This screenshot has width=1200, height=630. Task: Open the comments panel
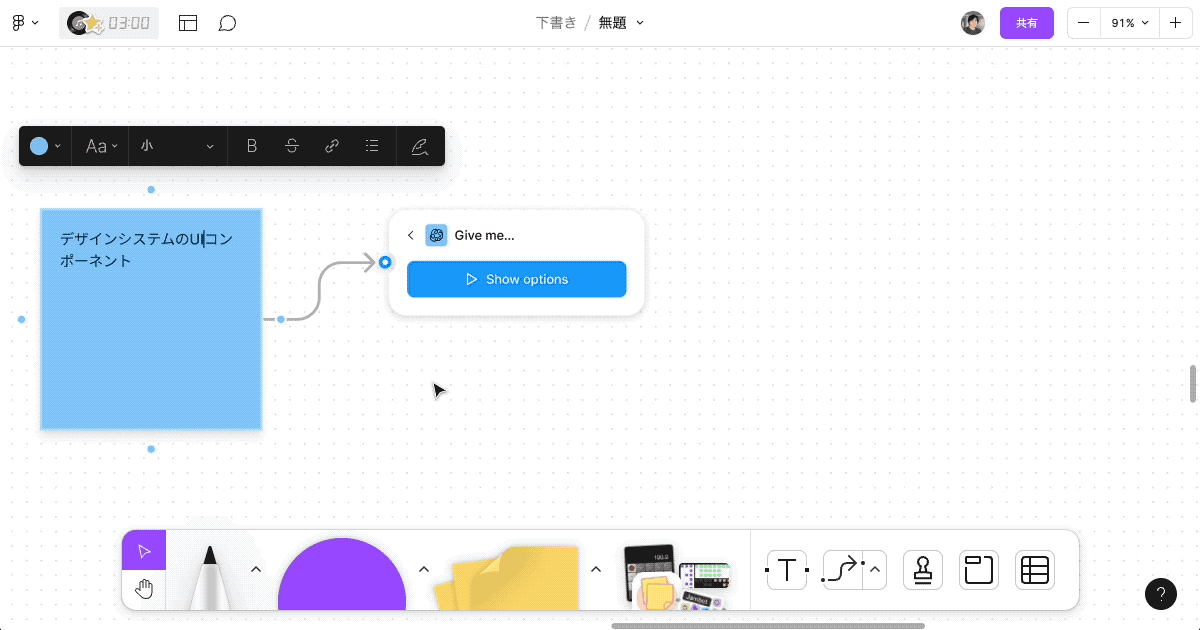pos(227,22)
